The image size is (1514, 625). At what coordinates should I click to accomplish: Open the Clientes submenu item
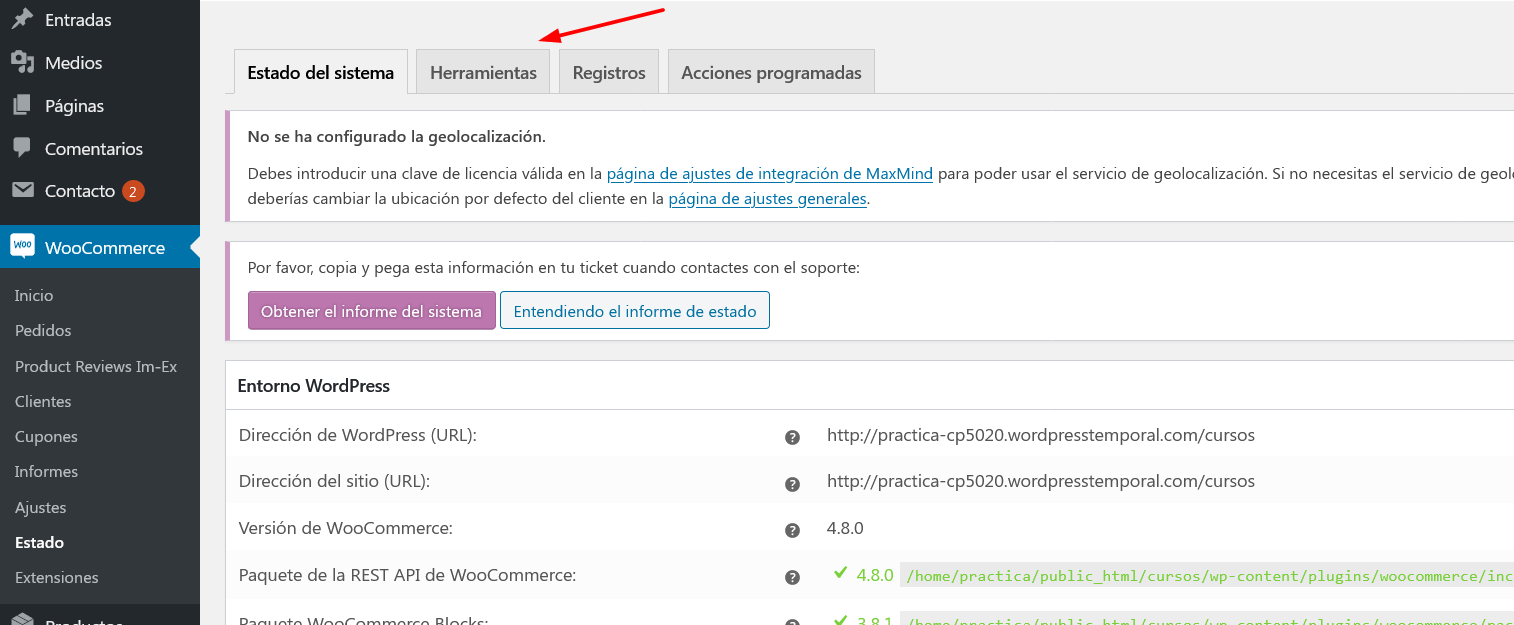[43, 402]
